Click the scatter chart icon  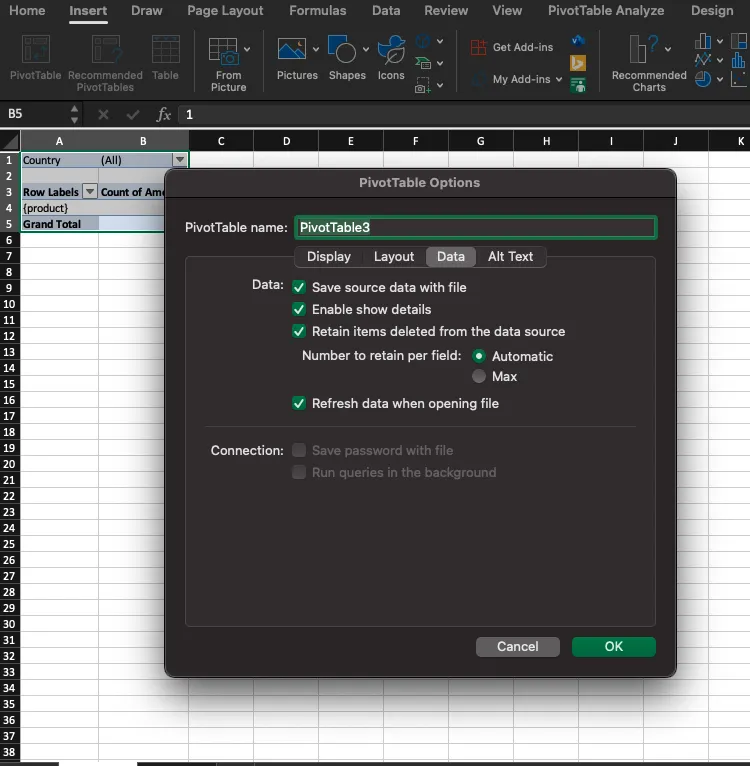coord(739,79)
